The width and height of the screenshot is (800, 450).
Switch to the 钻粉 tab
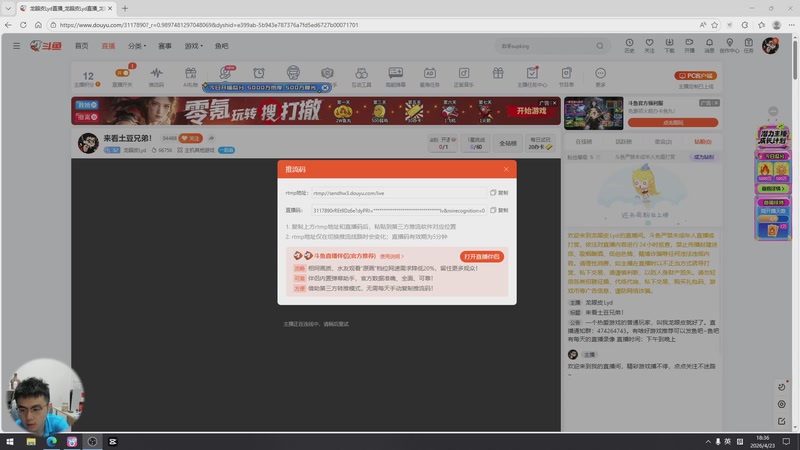click(703, 142)
